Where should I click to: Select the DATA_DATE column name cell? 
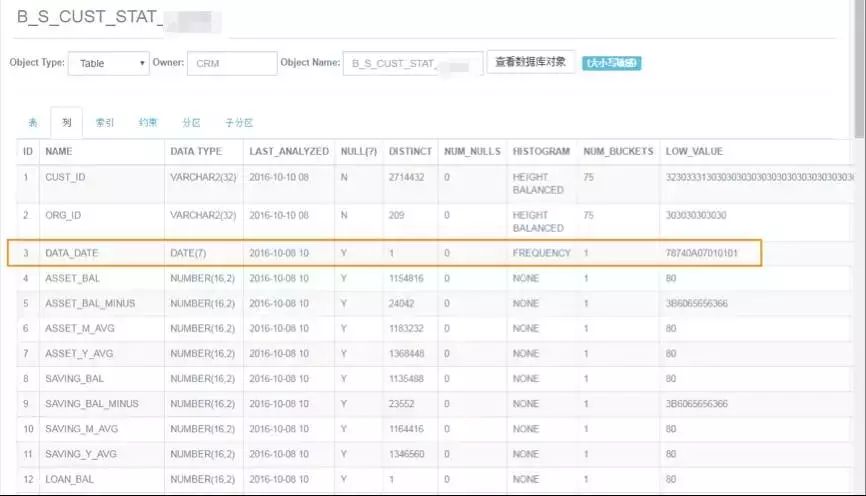pos(71,253)
